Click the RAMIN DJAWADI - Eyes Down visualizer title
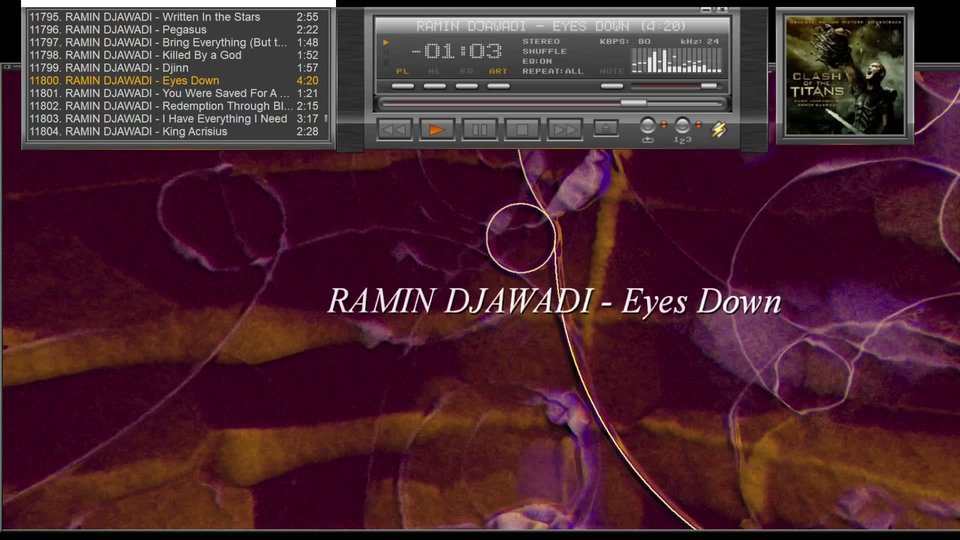 pos(554,301)
